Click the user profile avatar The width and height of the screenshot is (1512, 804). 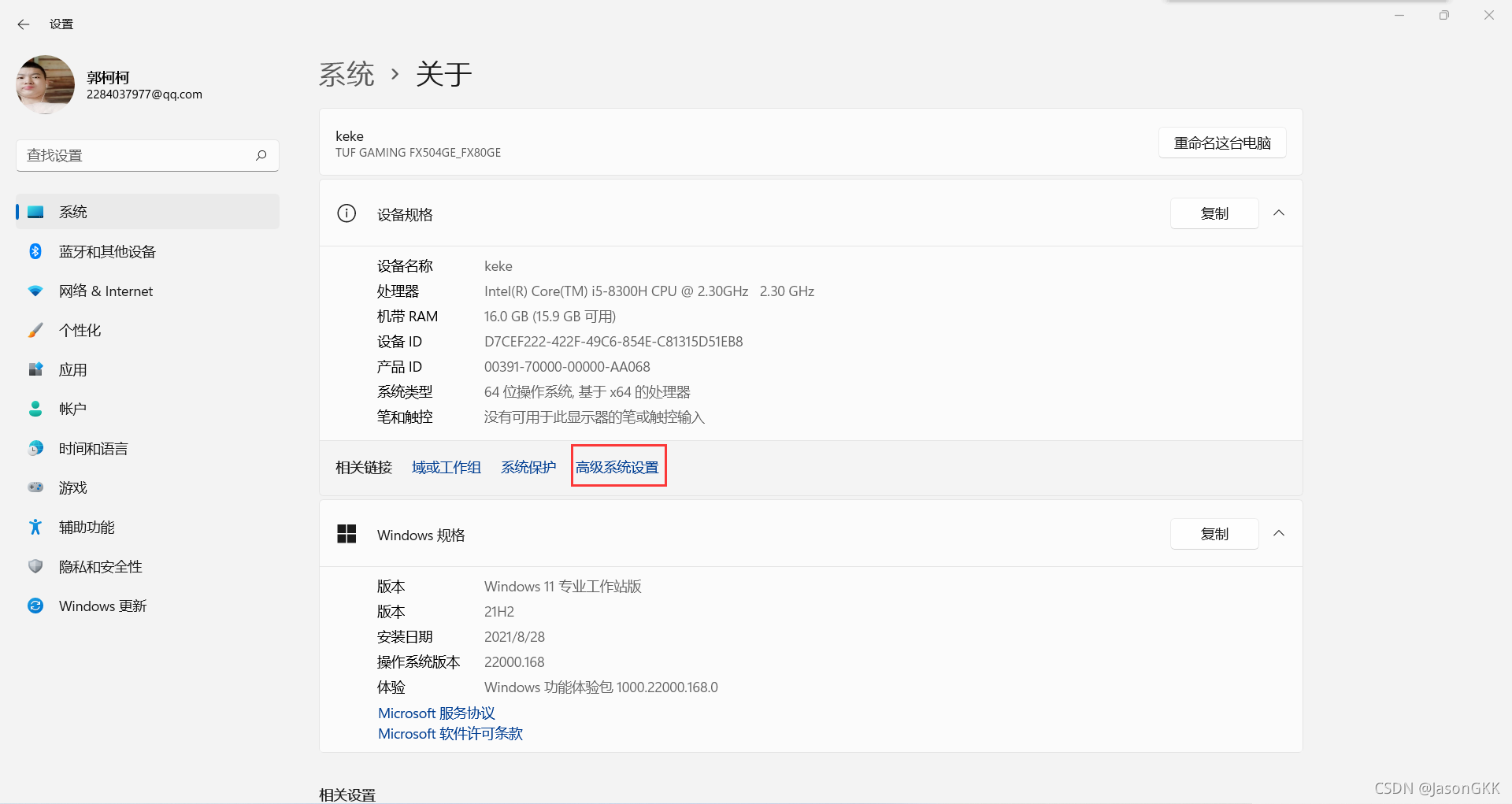[45, 84]
